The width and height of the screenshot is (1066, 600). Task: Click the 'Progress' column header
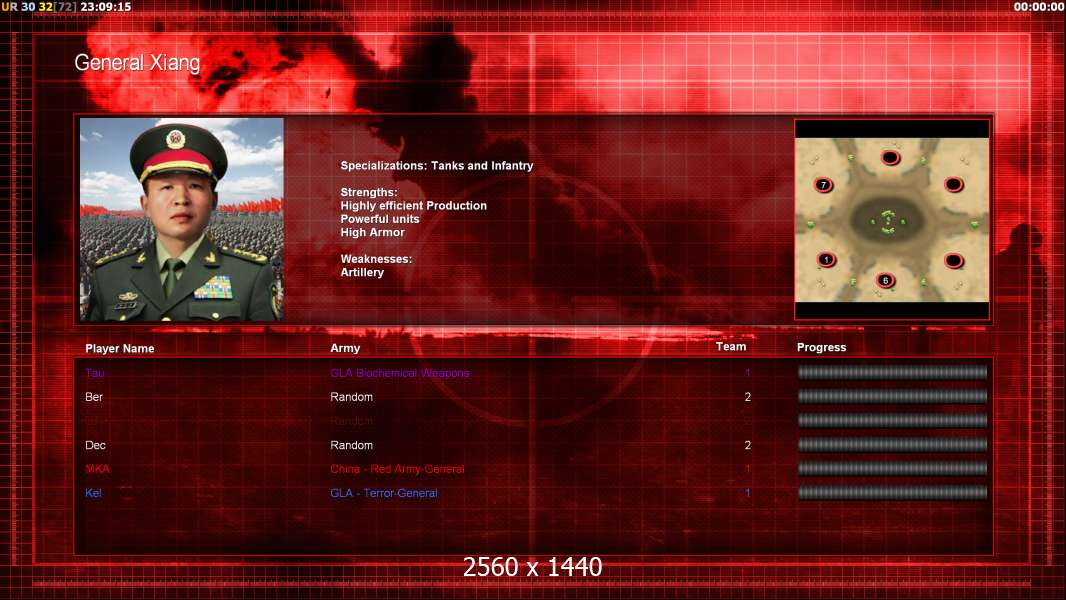pos(821,347)
